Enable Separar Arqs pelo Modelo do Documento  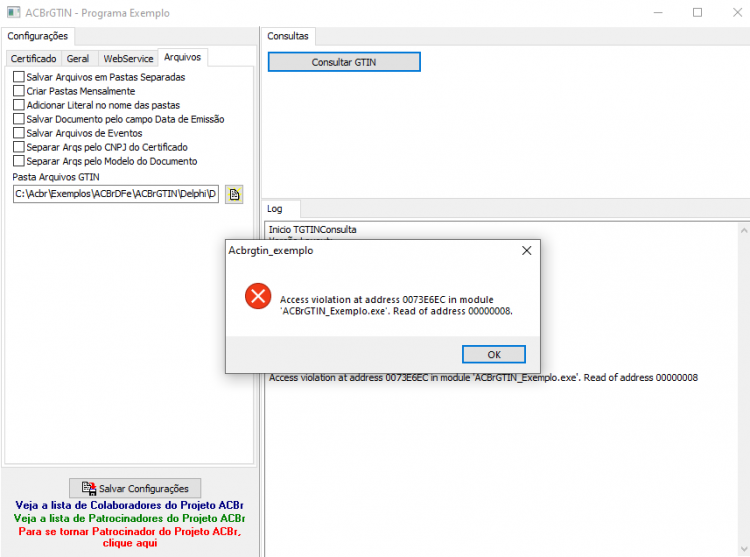(x=19, y=161)
